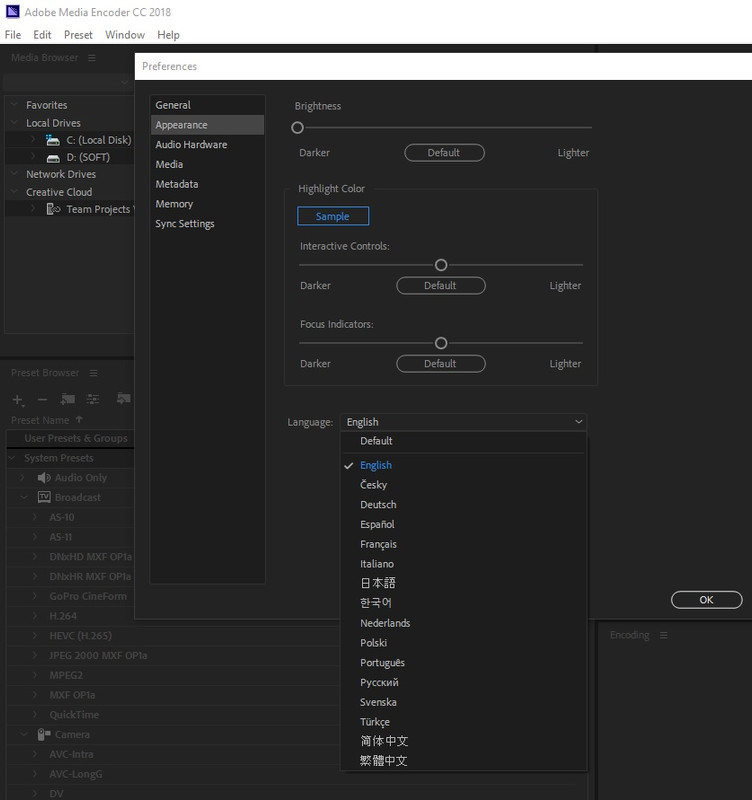This screenshot has height=800, width=752.
Task: Choose 简体中文 in language list
Action: click(463, 741)
